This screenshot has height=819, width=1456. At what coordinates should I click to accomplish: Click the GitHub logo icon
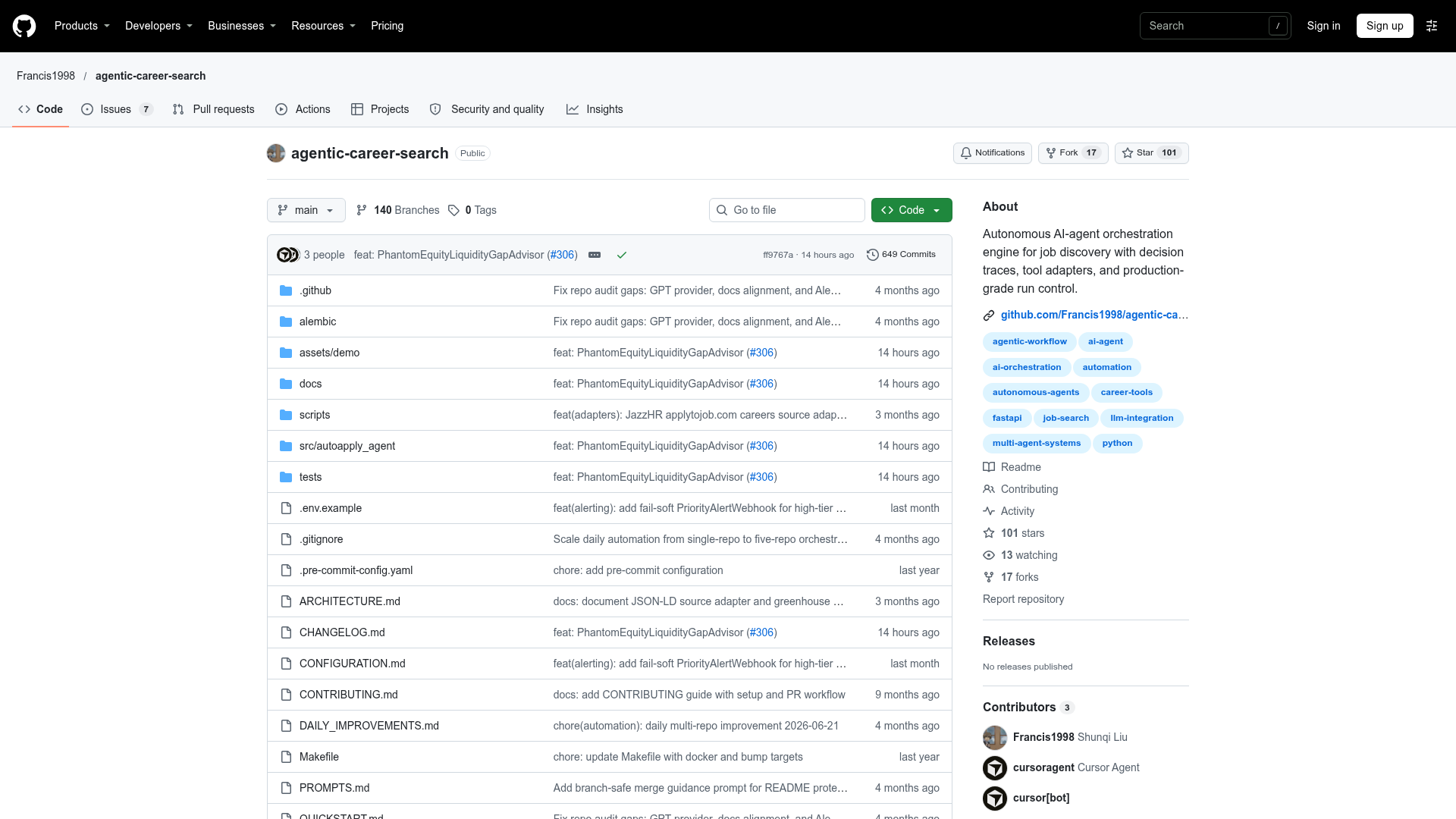click(24, 26)
